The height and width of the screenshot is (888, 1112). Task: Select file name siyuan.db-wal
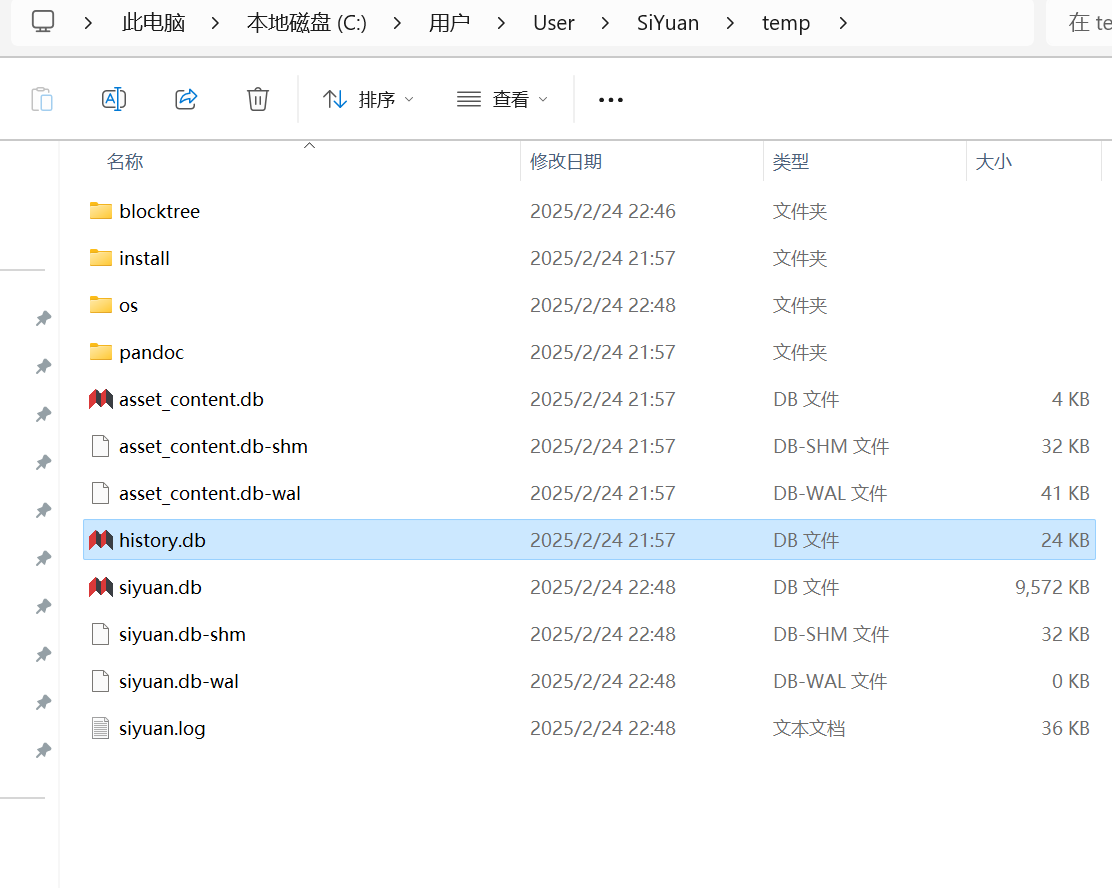[179, 681]
